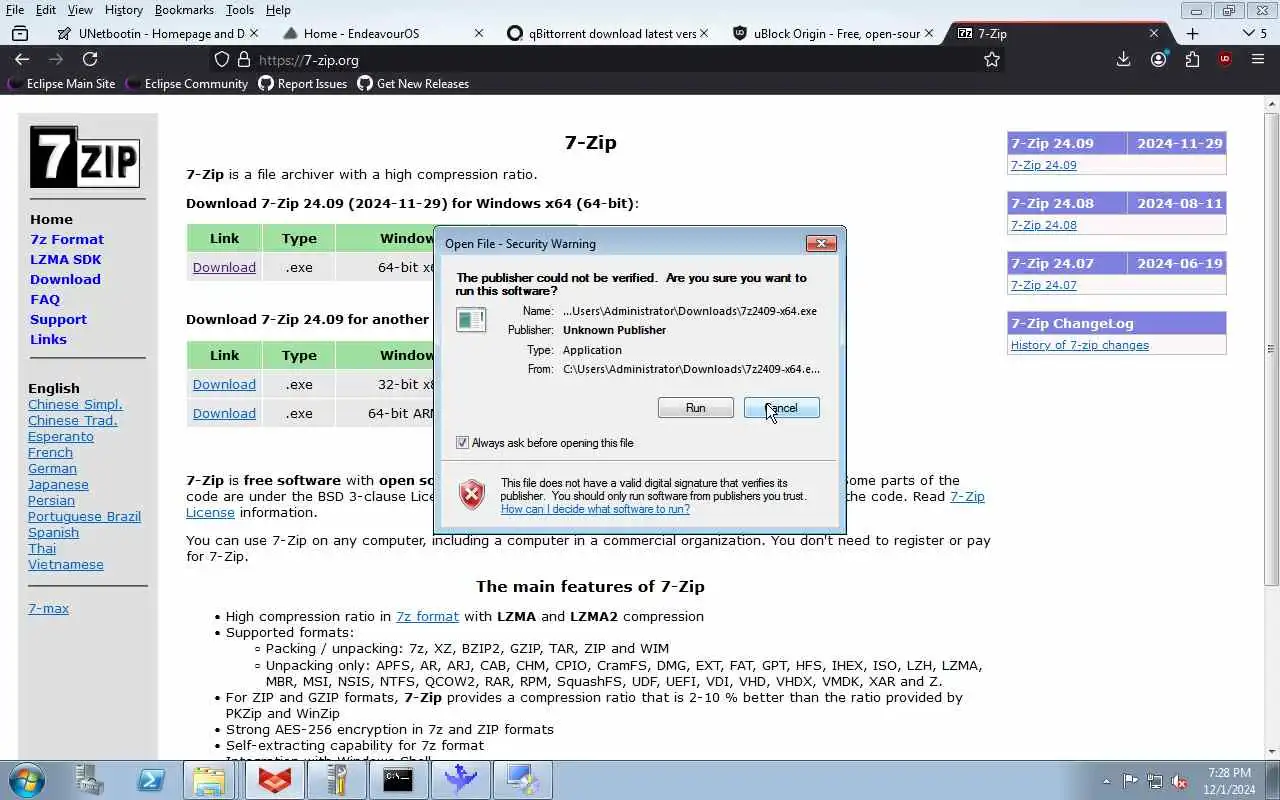Viewport: 1280px width, 800px height.
Task: Open History of 7-zip changes link
Action: (x=1079, y=345)
